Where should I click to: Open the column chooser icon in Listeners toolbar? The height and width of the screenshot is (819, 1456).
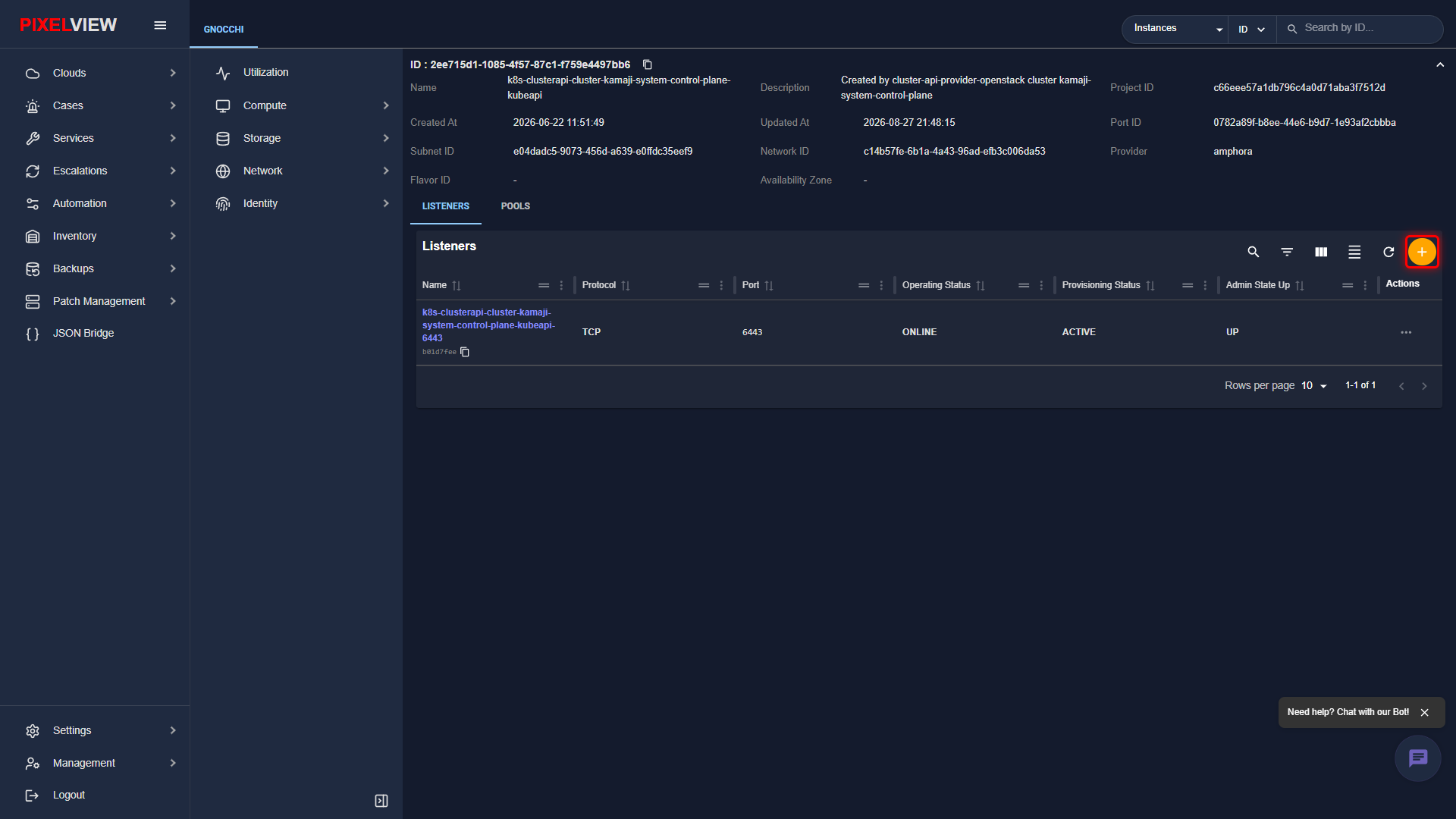1321,252
